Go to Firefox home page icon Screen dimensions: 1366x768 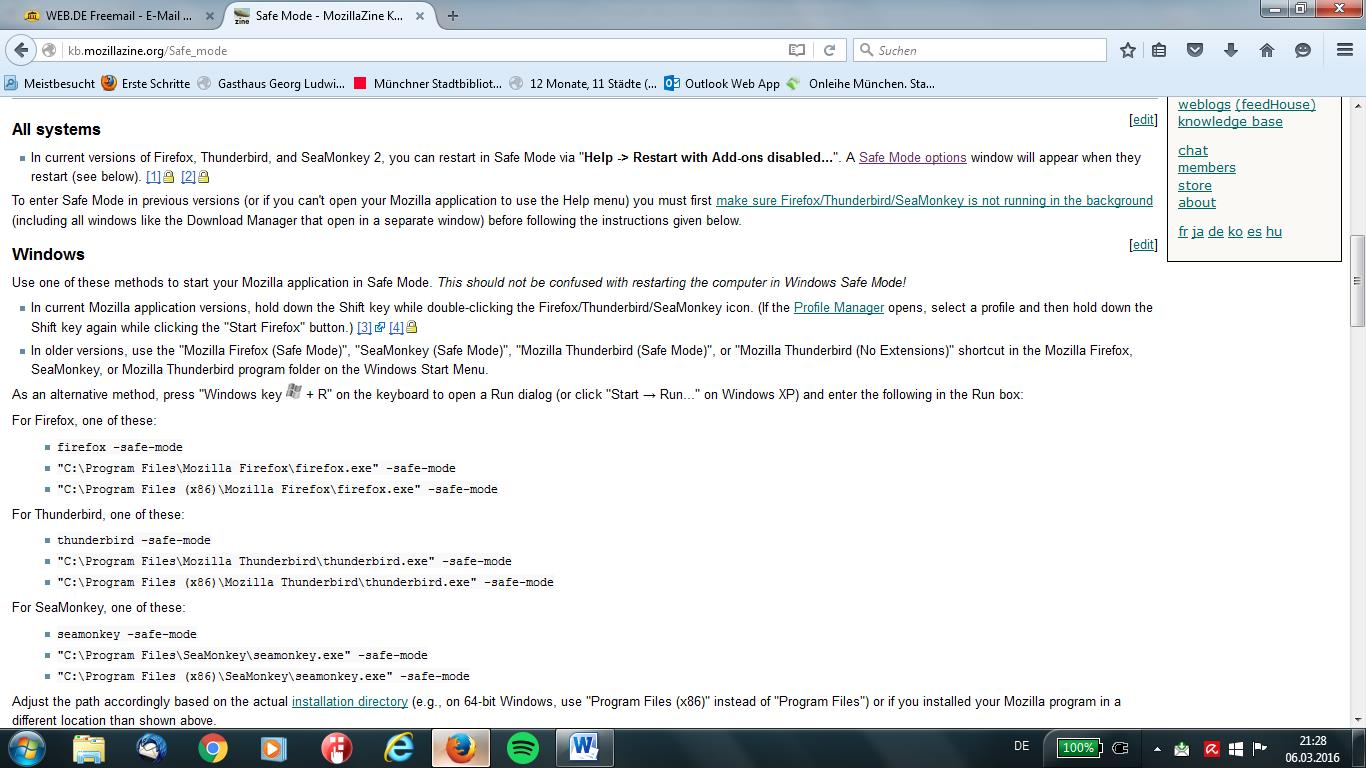1267,50
